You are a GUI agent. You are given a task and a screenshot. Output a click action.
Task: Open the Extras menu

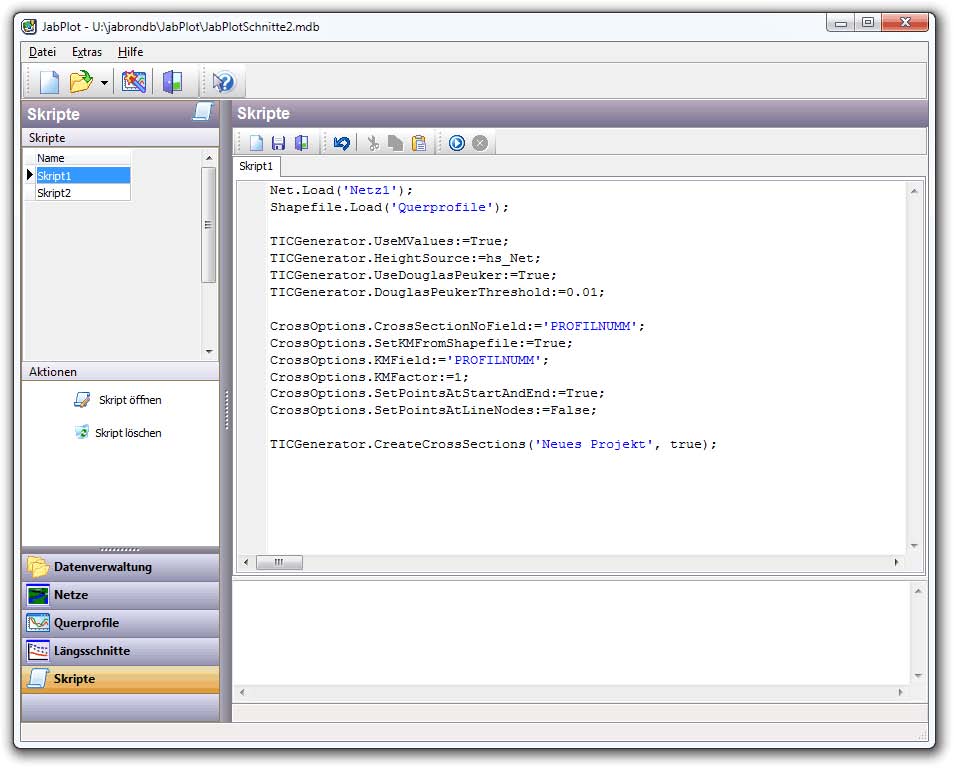click(x=87, y=52)
